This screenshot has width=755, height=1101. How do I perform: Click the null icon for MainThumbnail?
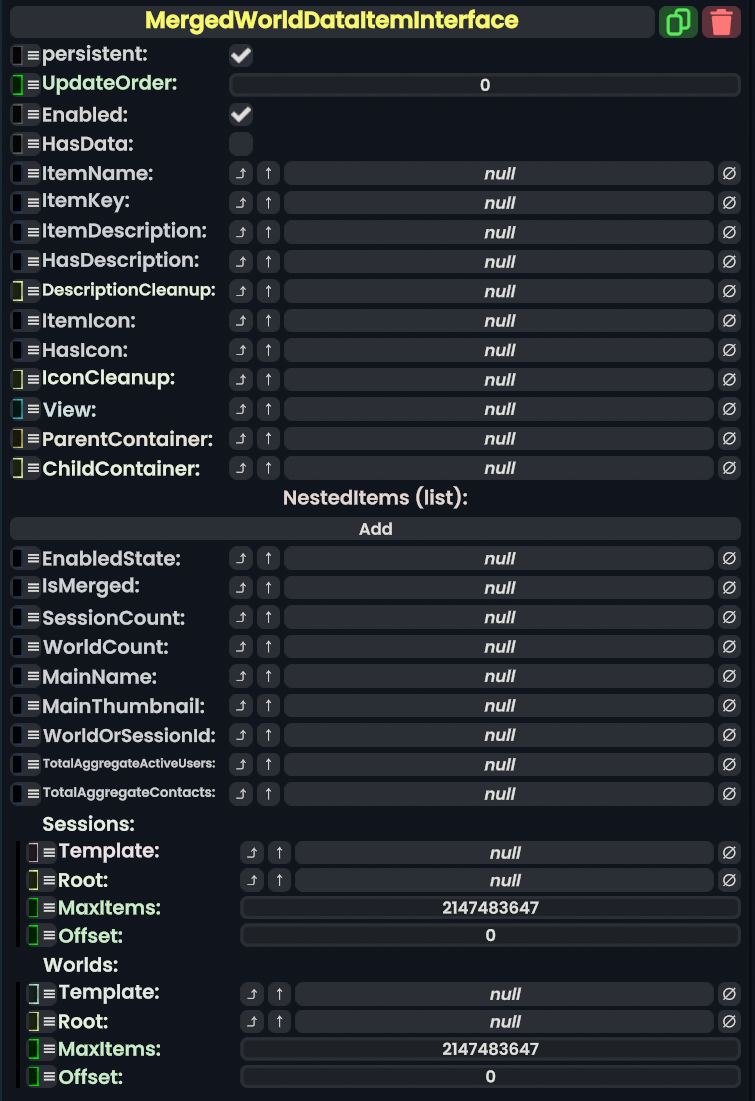pyautogui.click(x=729, y=706)
